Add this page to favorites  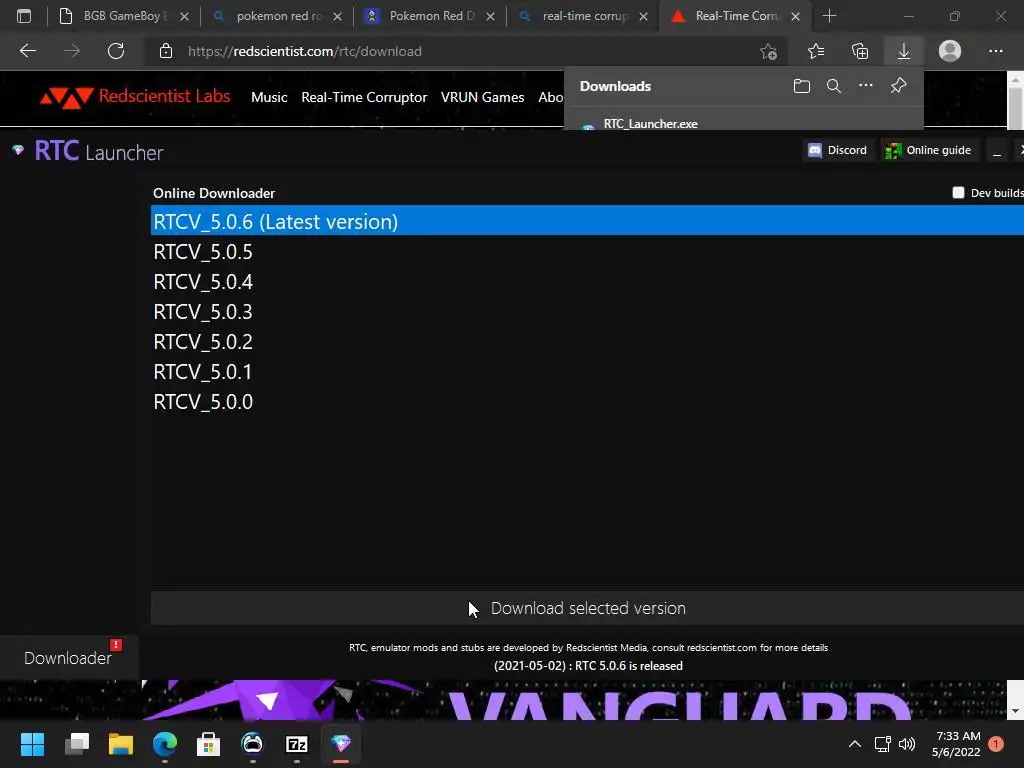coord(769,51)
